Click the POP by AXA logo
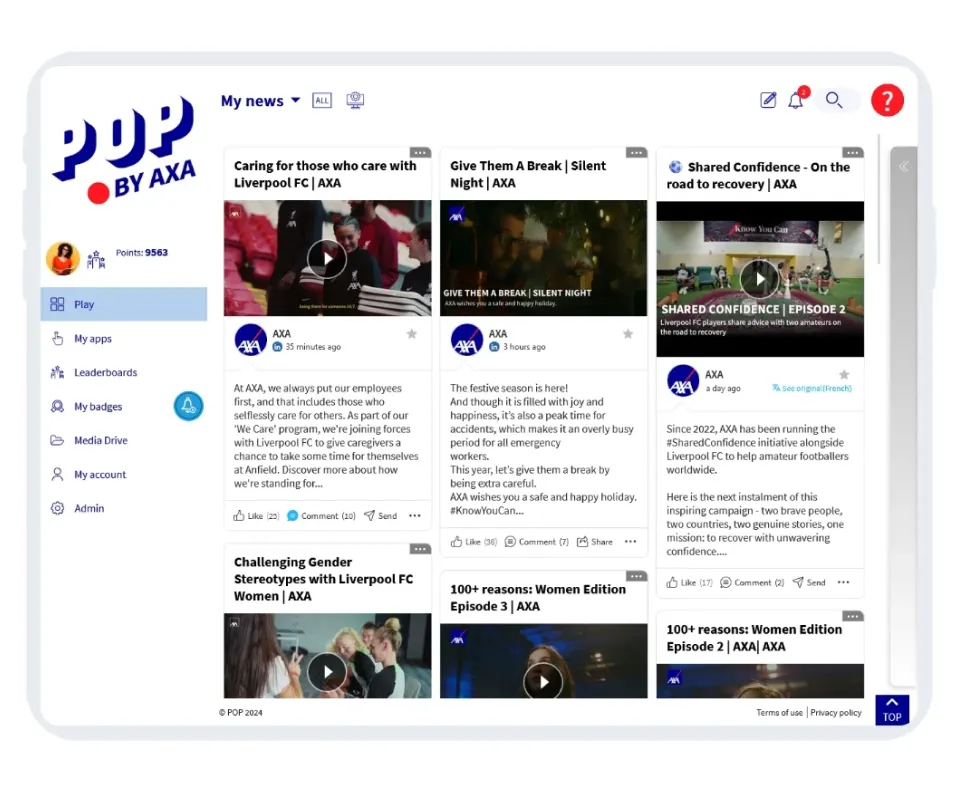This screenshot has width=960, height=788. 124,149
